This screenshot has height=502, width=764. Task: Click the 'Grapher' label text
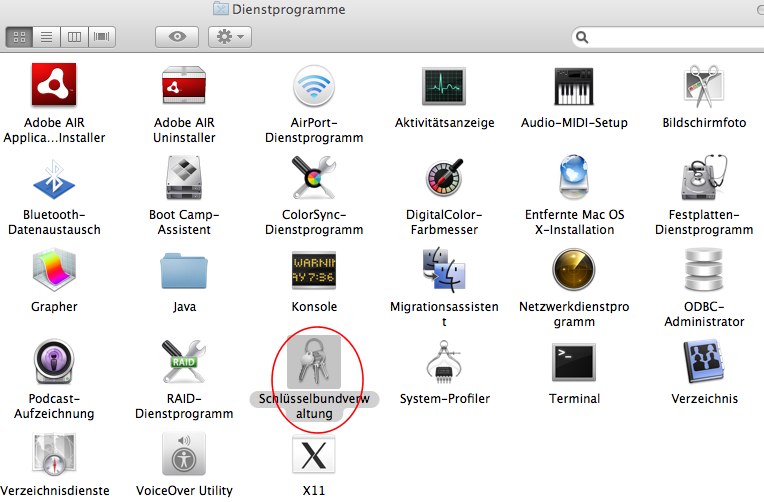pyautogui.click(x=54, y=307)
